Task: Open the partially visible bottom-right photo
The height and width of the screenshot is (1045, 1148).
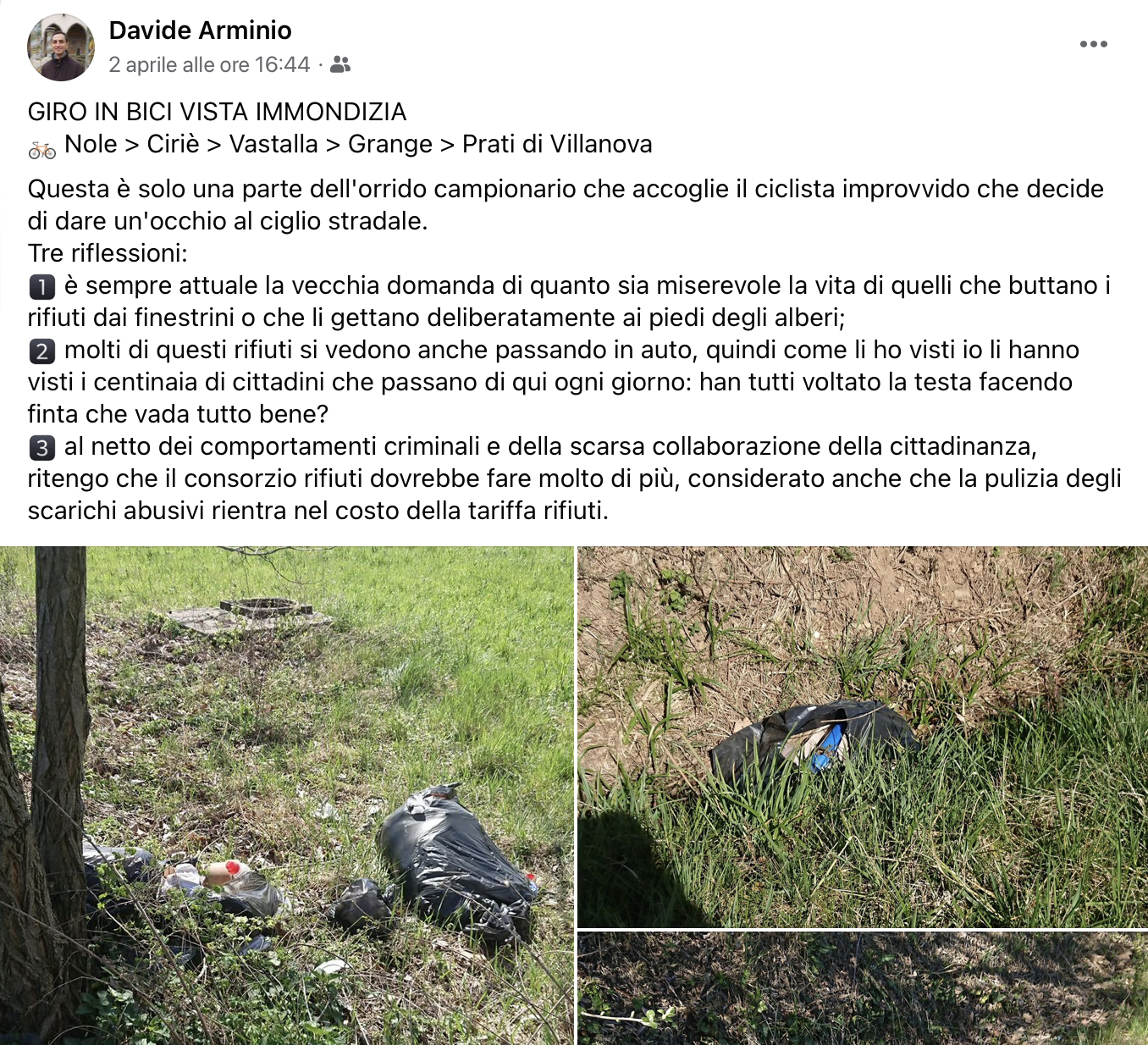Action: click(x=863, y=988)
